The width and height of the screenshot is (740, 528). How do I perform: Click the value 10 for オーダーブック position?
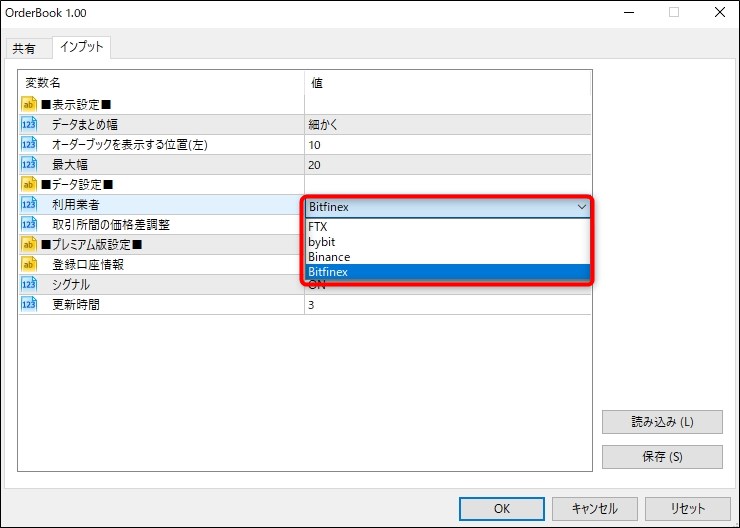447,145
